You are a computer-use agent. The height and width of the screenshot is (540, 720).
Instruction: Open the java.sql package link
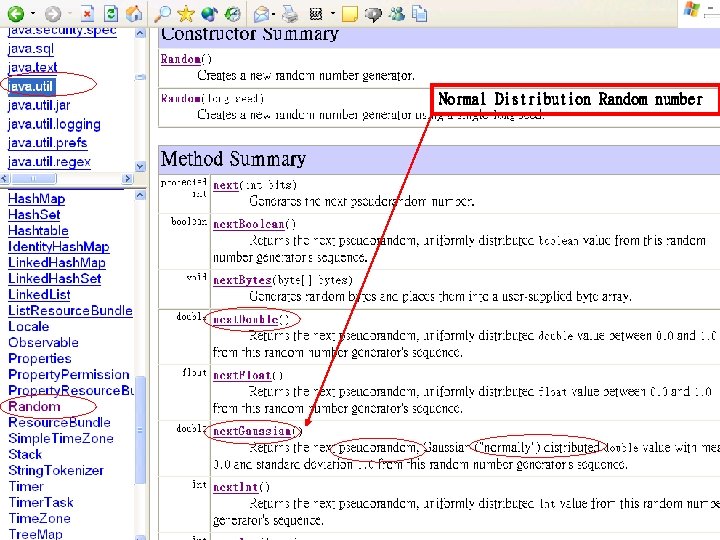[31, 49]
